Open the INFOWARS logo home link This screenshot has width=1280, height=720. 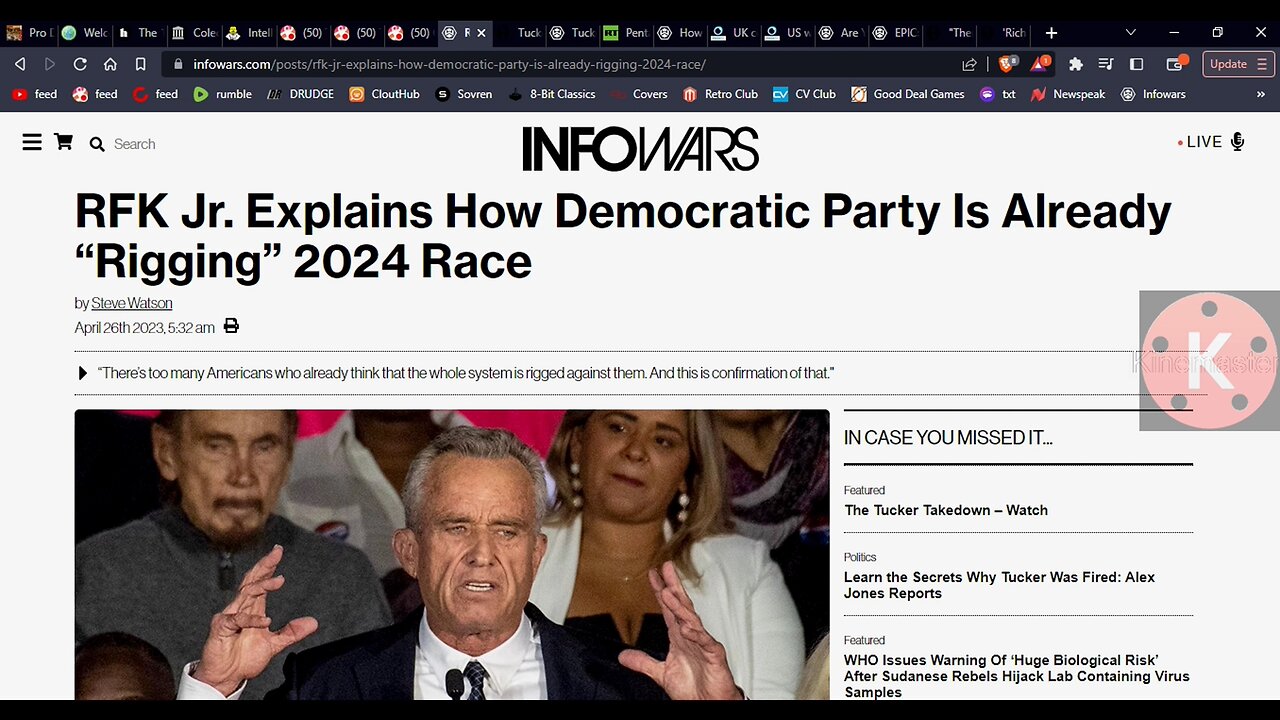tap(640, 148)
